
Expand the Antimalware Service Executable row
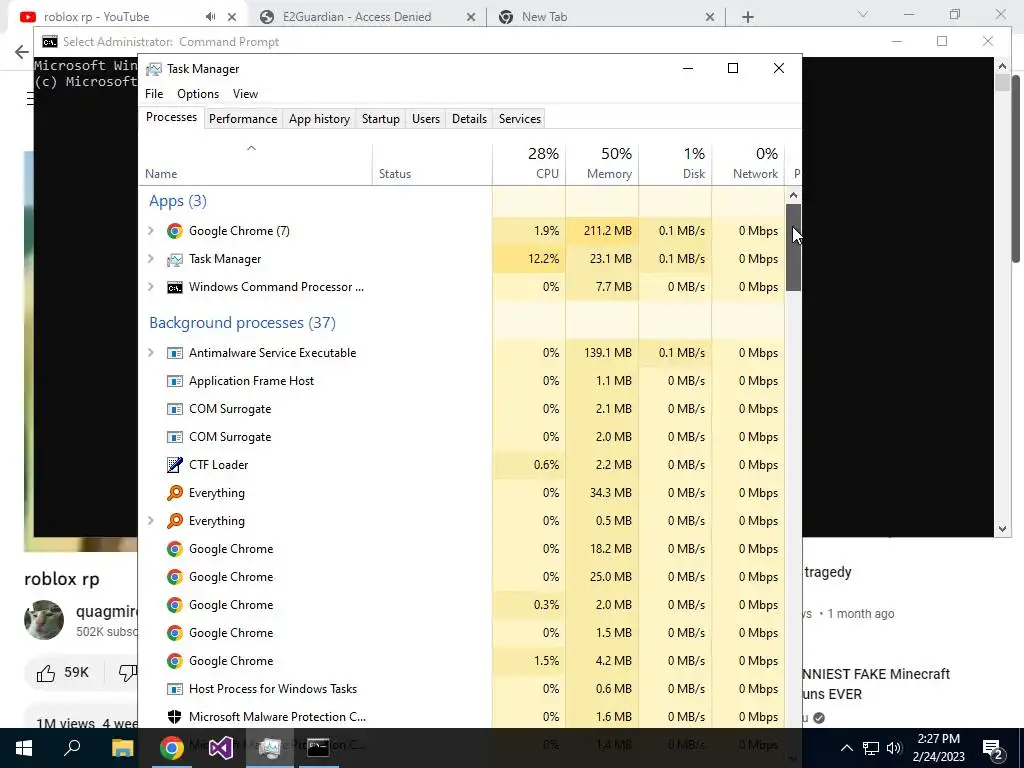(x=151, y=353)
